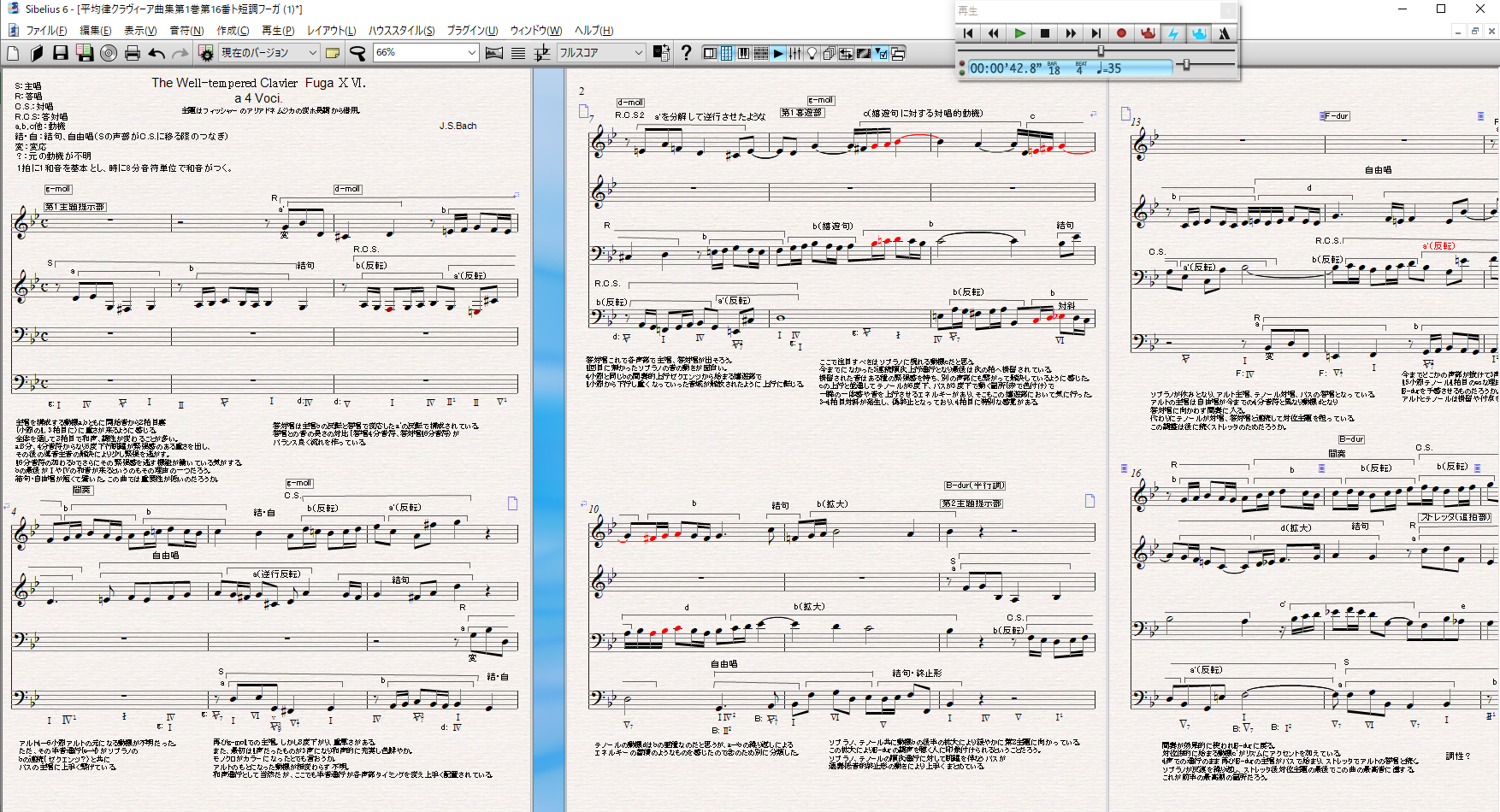The width and height of the screenshot is (1500, 812).
Task: Move playback line to end
Action: [1096, 33]
